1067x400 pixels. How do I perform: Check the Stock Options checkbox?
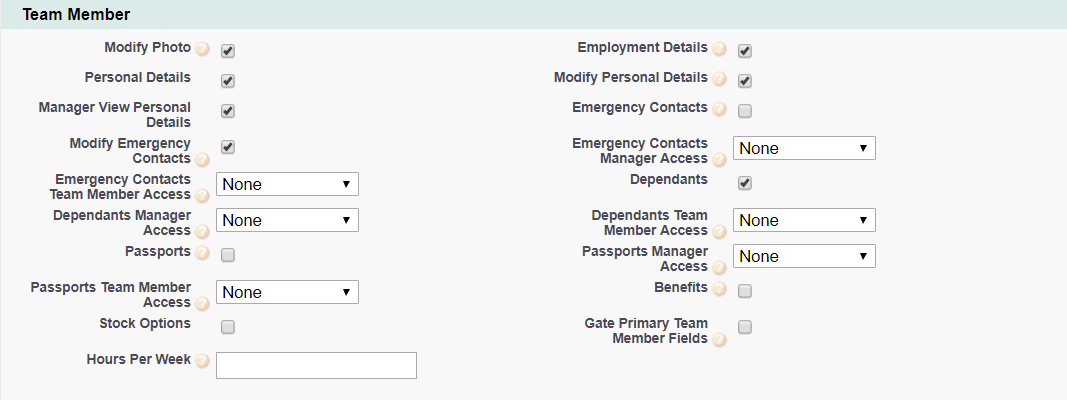[228, 327]
